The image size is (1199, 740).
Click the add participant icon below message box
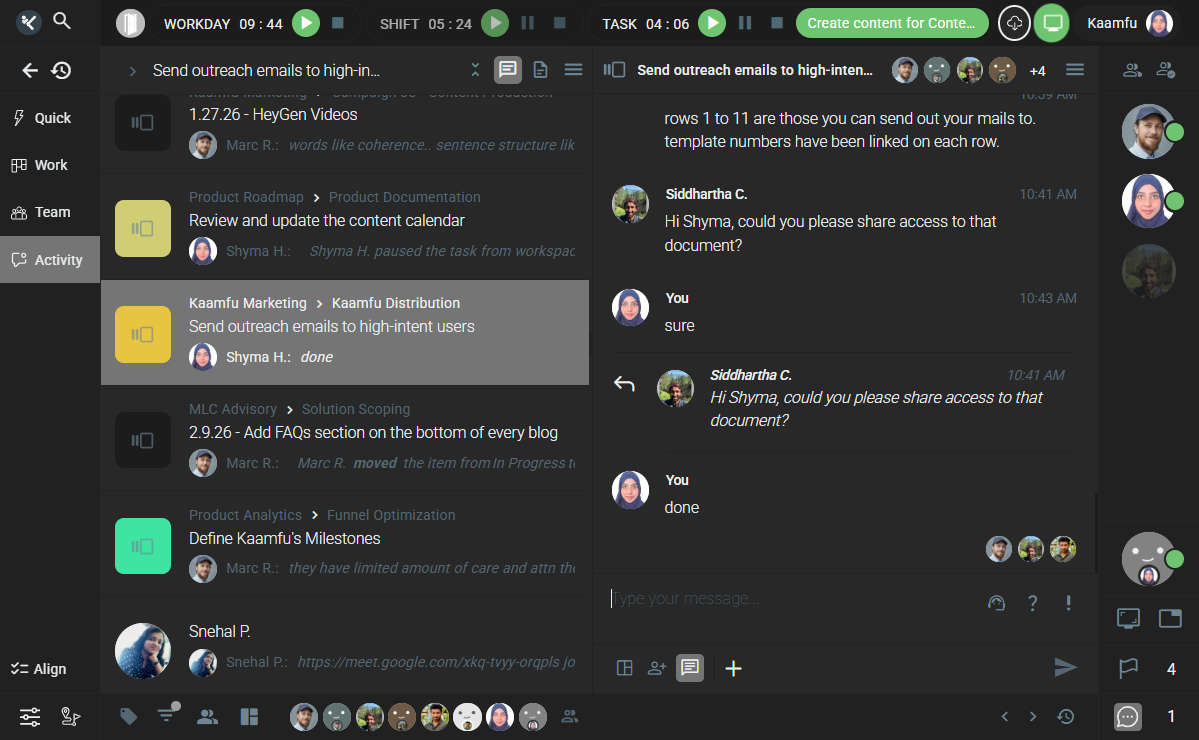click(657, 668)
